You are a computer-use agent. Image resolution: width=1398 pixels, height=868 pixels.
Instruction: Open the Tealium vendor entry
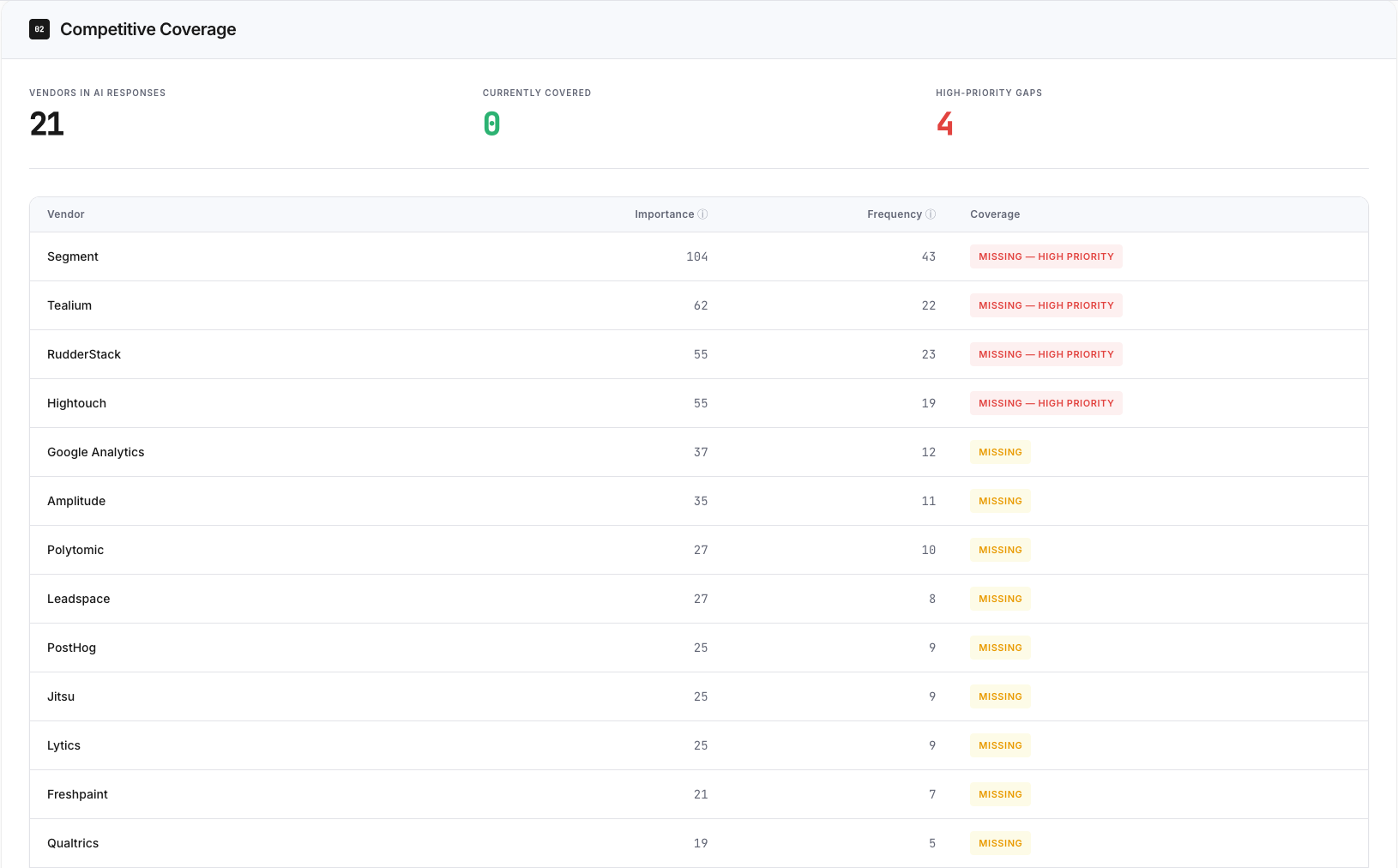69,305
